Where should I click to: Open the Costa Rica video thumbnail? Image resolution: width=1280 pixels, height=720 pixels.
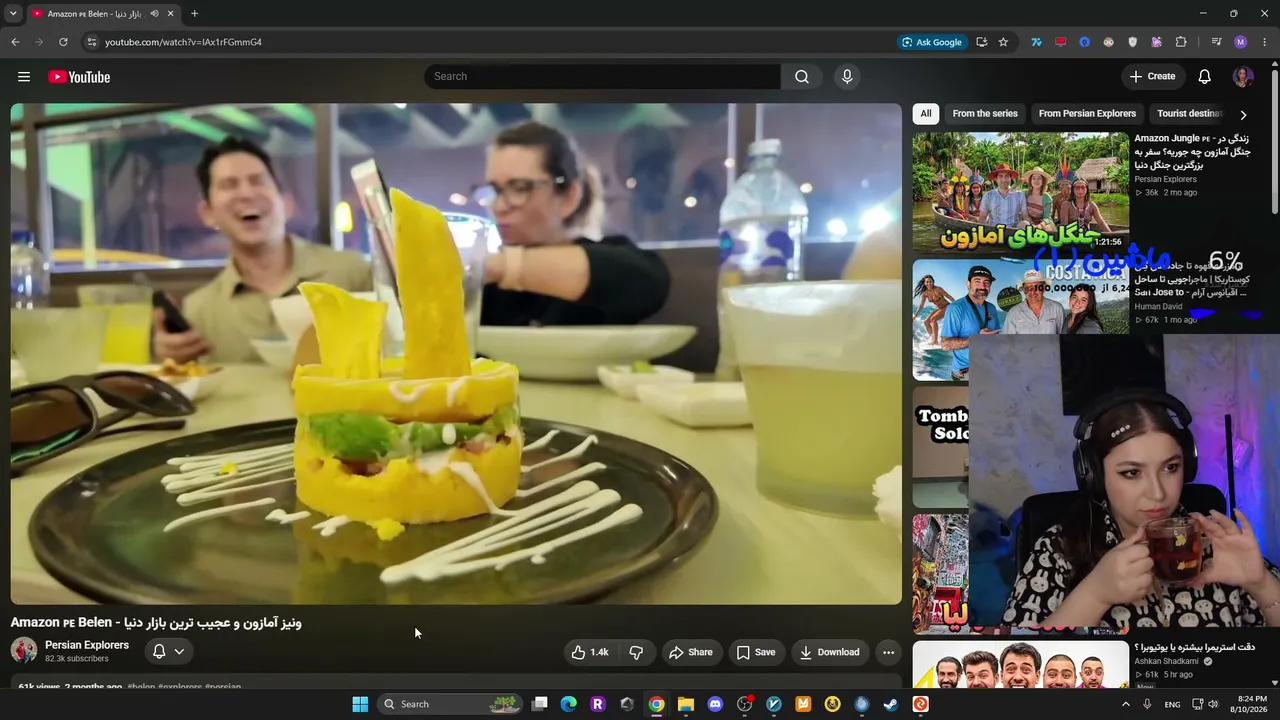1020,320
